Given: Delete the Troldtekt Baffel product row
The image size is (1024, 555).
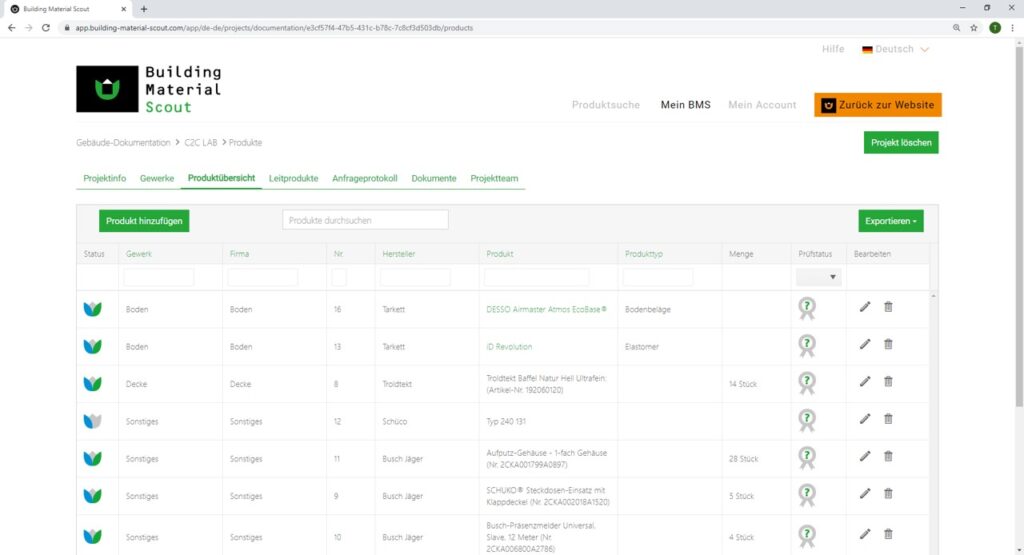Looking at the screenshot, I should pyautogui.click(x=888, y=381).
